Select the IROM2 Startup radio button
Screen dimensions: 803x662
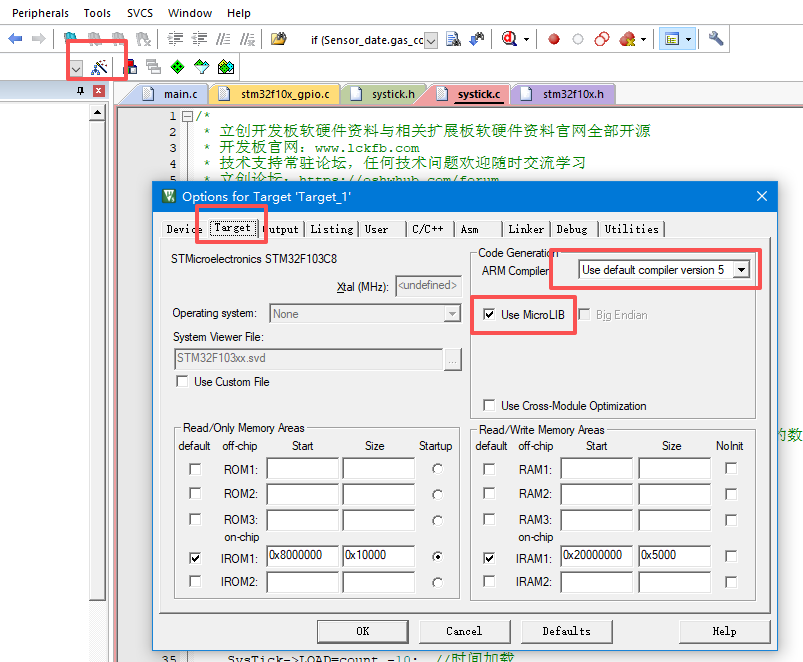437,582
